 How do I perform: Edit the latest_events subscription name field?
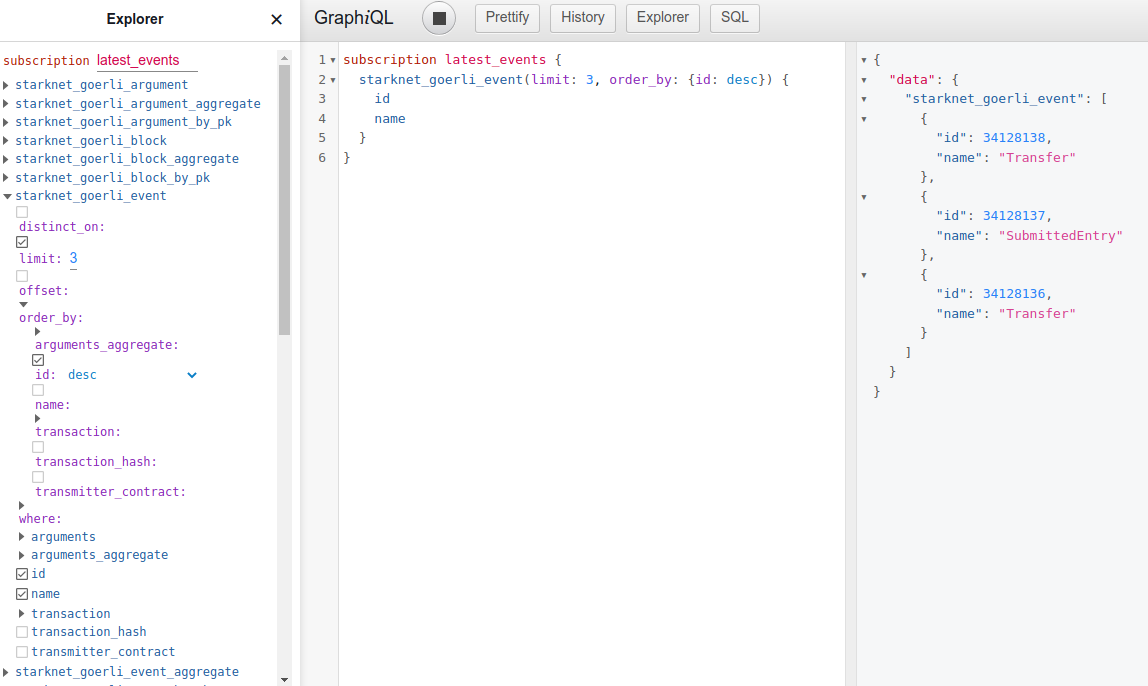147,61
